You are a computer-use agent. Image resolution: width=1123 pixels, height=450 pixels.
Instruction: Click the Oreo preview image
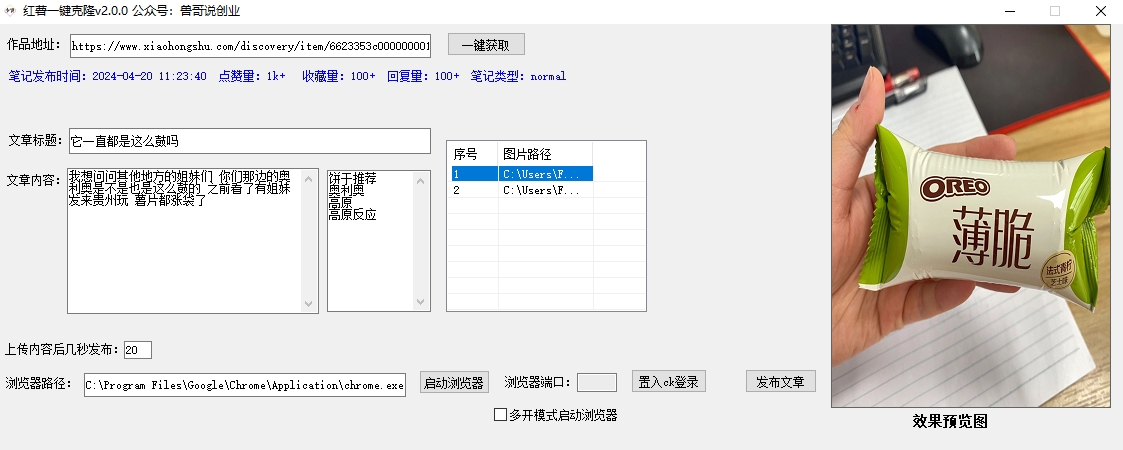click(972, 215)
